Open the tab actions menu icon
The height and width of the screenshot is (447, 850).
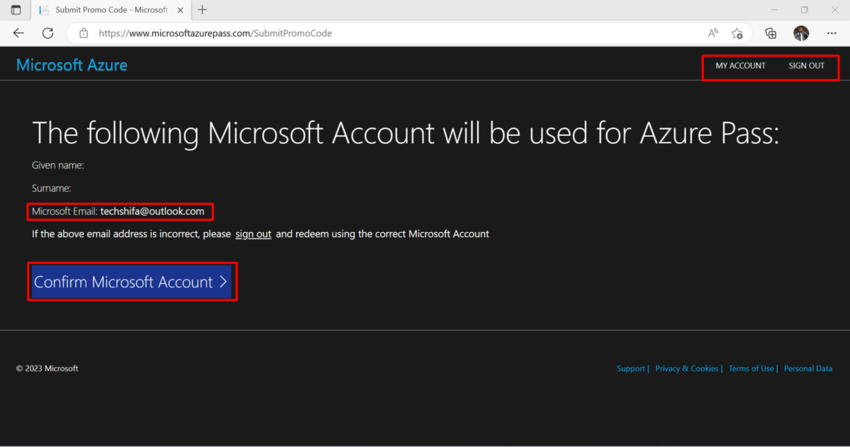pos(16,10)
